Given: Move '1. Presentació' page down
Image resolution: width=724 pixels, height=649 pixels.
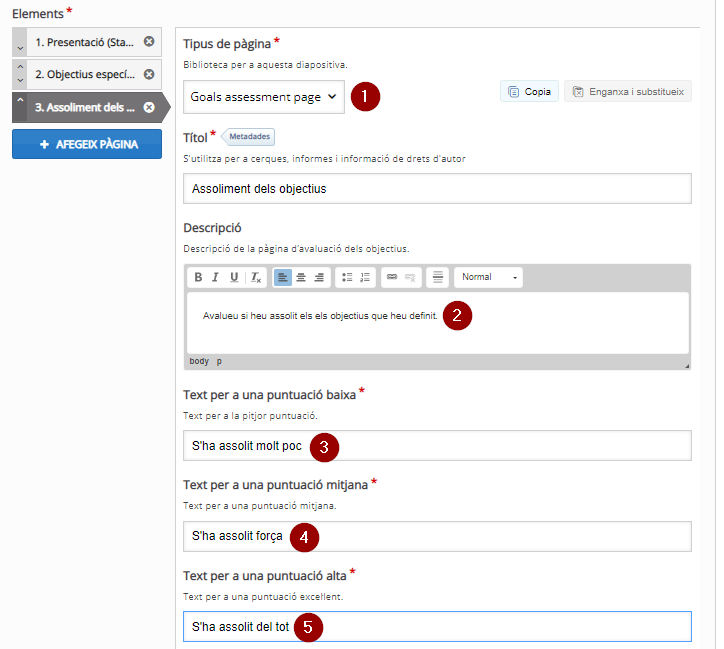Looking at the screenshot, I should [20, 48].
